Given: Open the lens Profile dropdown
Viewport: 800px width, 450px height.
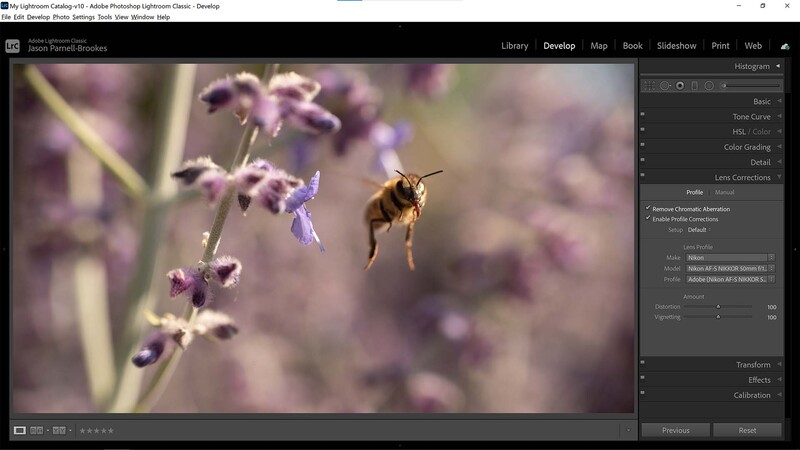Looking at the screenshot, I should pyautogui.click(x=730, y=279).
